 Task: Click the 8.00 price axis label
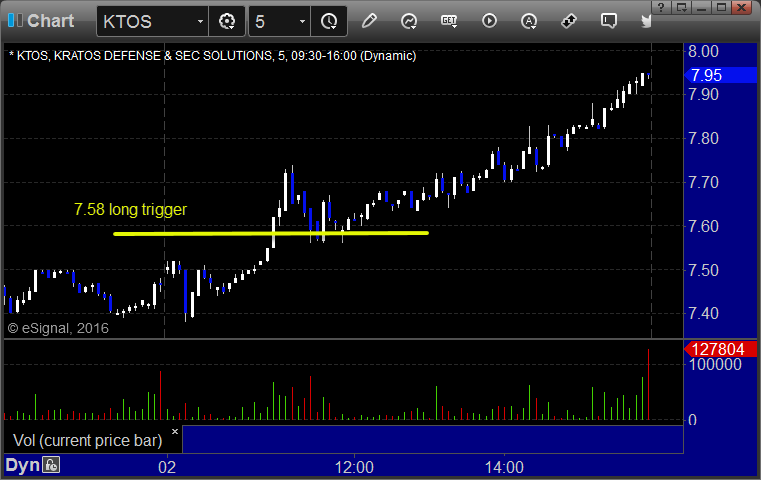[703, 51]
